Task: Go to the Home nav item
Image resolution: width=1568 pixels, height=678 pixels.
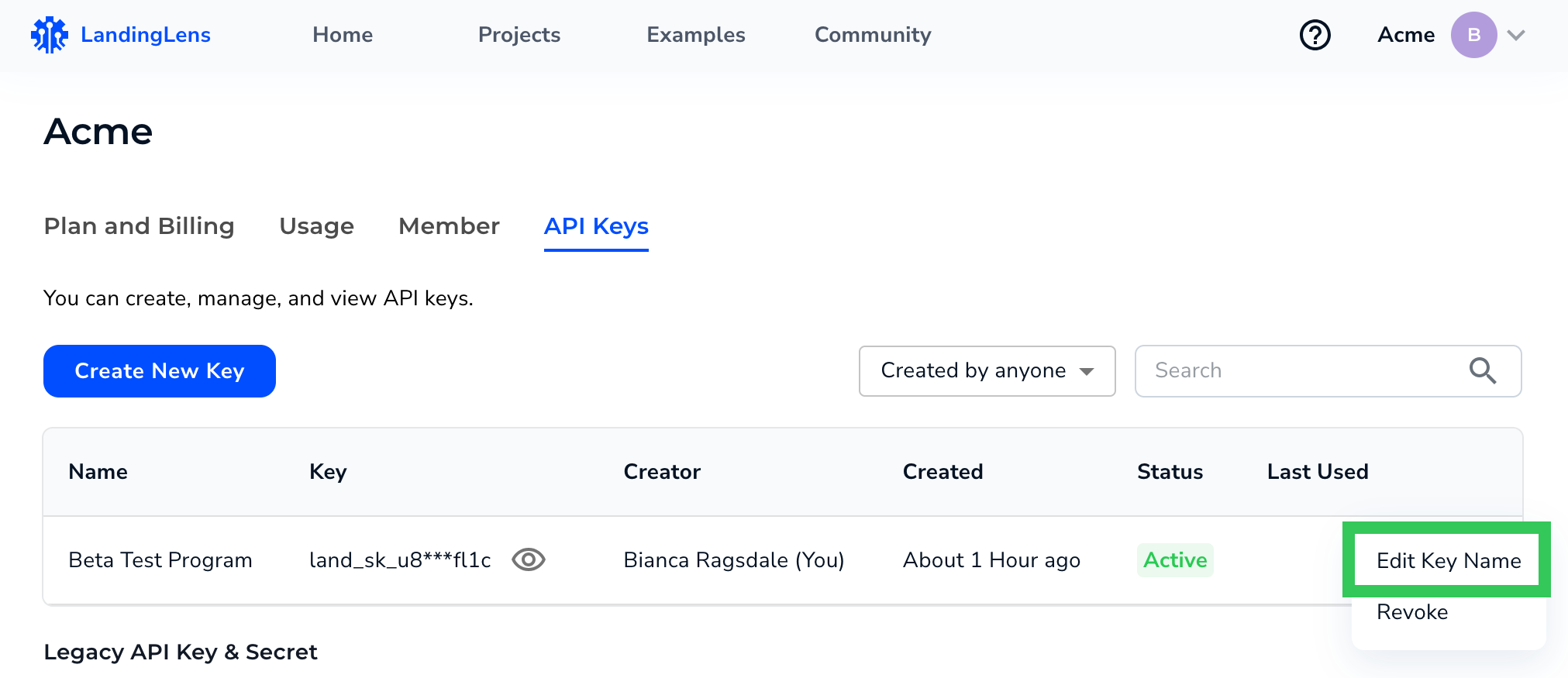Action: pyautogui.click(x=343, y=35)
